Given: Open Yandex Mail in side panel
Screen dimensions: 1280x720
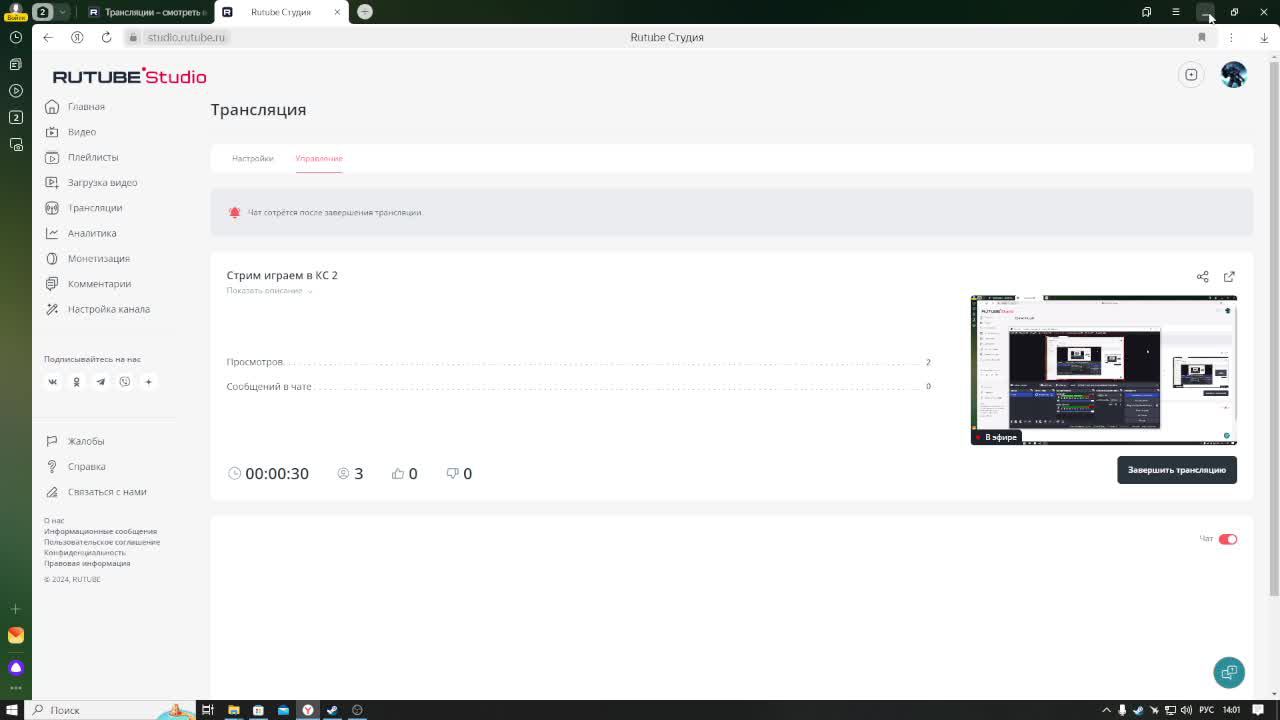Looking at the screenshot, I should (x=16, y=635).
